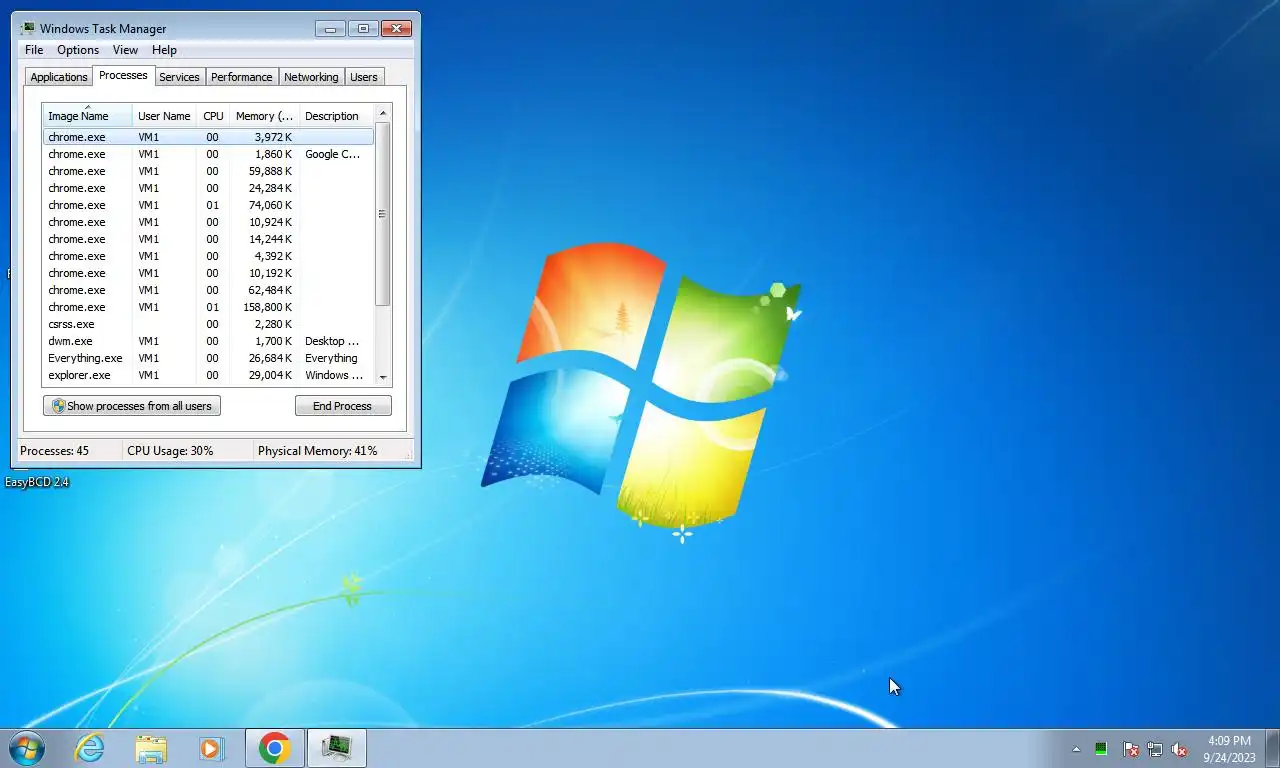Click the Show desktop strip at taskbar end
This screenshot has width=1280, height=768.
click(1273, 749)
